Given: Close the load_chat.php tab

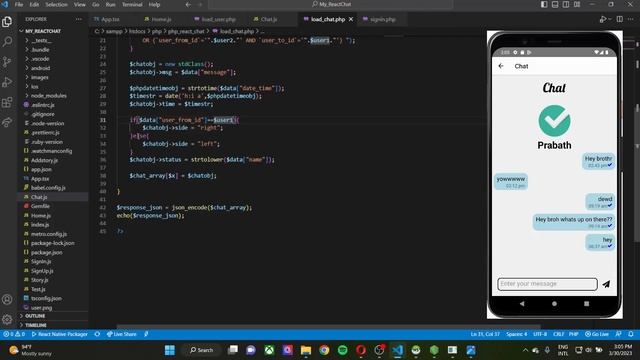Looking at the screenshot, I should (x=351, y=19).
